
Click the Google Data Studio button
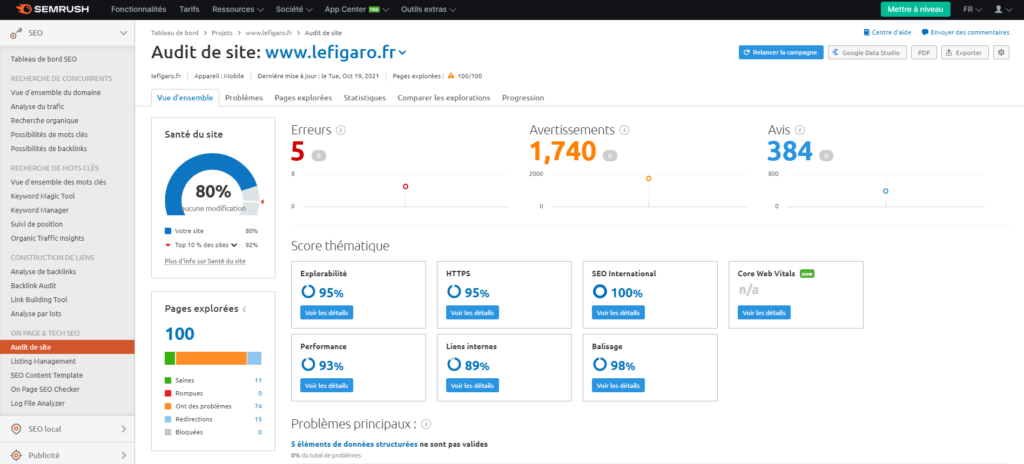(867, 52)
